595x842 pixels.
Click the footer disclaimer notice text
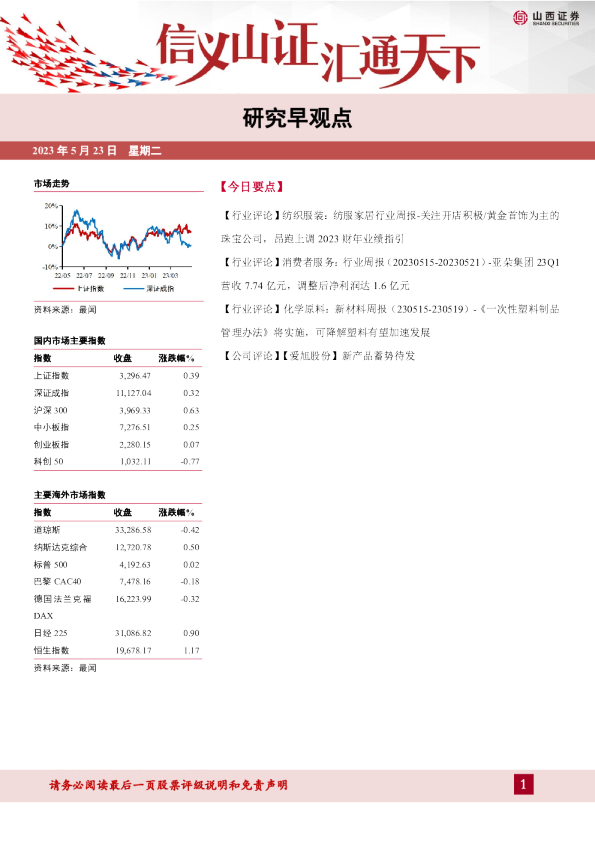pos(169,785)
